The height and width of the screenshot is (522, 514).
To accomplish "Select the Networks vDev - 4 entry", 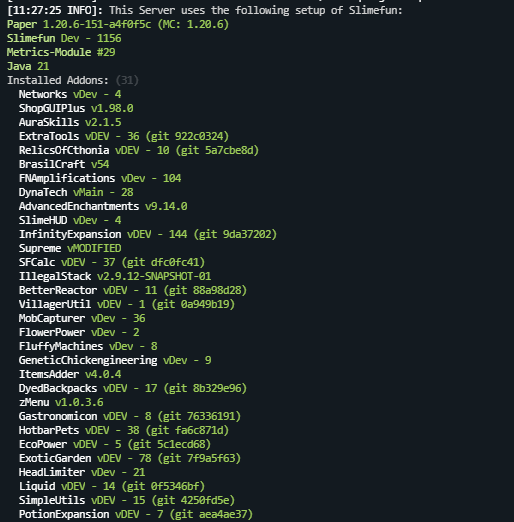I will coord(70,94).
